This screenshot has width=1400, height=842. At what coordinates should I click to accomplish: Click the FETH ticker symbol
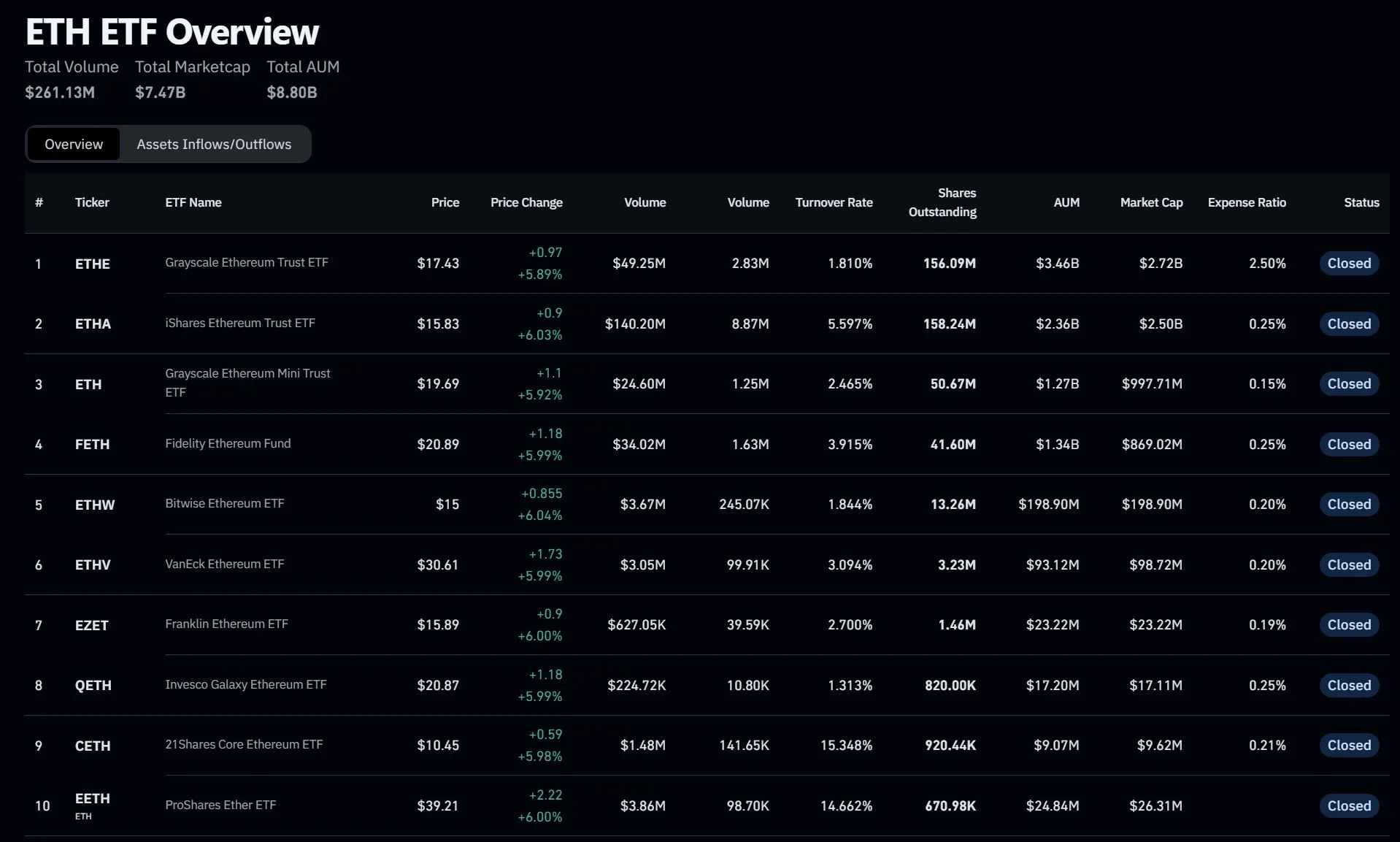93,445
